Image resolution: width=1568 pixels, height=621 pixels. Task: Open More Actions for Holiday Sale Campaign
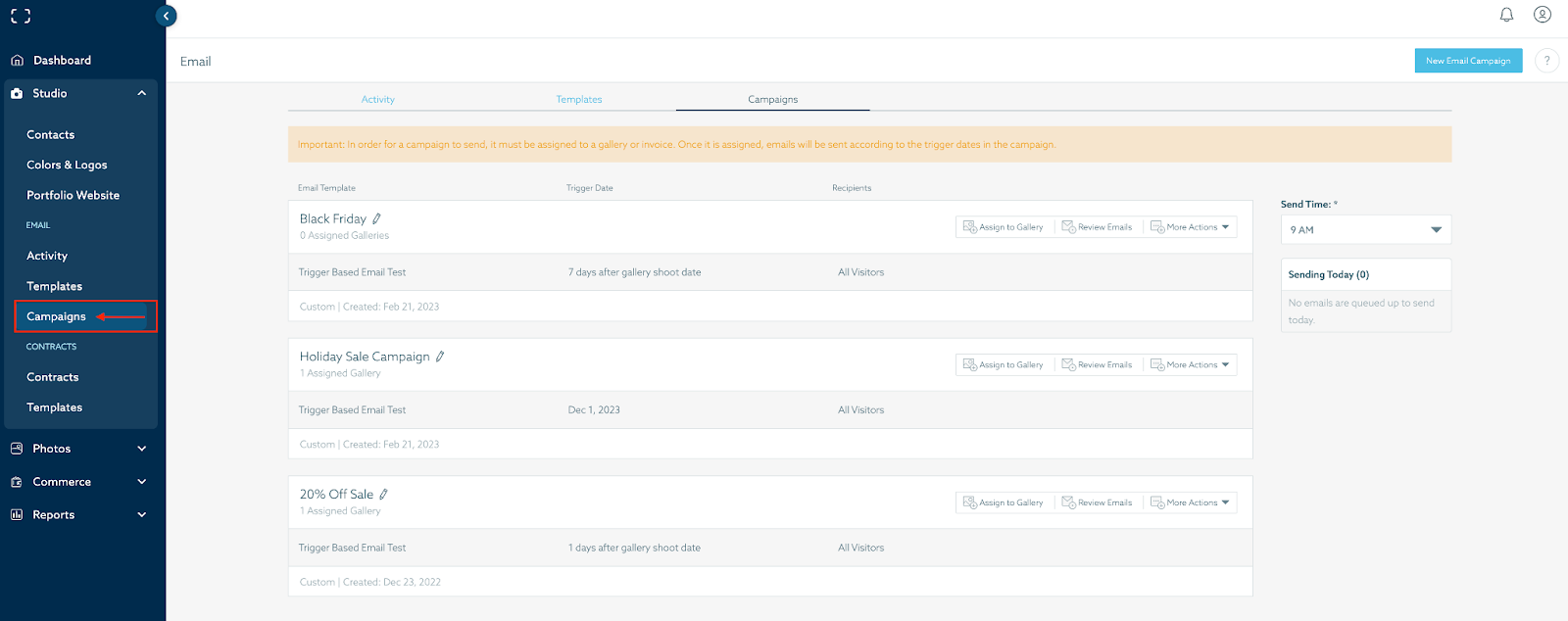pos(1190,365)
